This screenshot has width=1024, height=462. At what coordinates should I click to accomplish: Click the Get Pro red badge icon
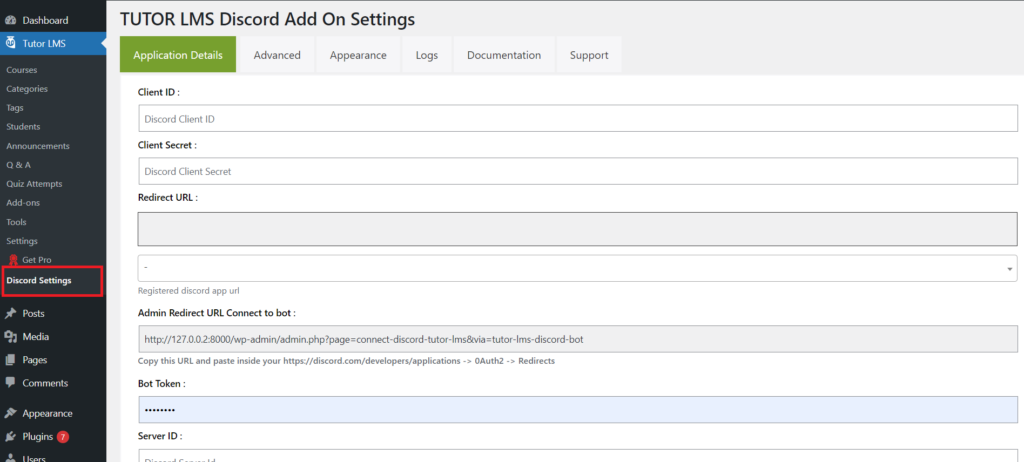pyautogui.click(x=12, y=260)
